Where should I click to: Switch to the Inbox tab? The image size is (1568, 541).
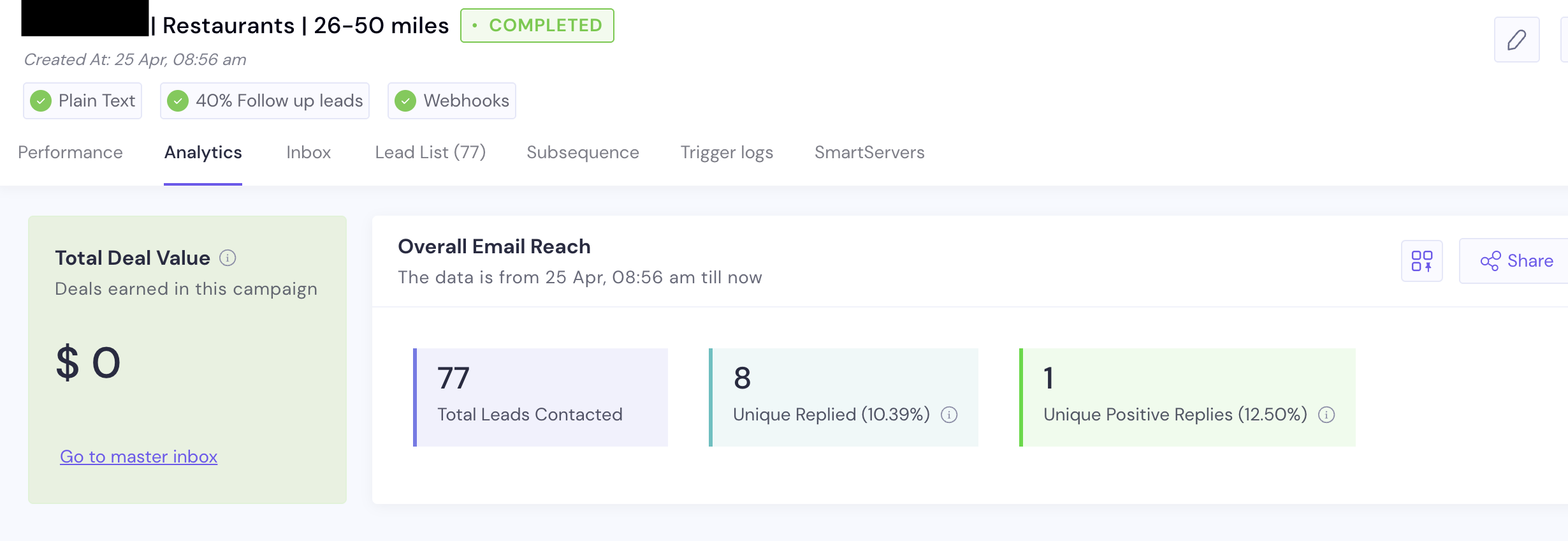point(309,152)
